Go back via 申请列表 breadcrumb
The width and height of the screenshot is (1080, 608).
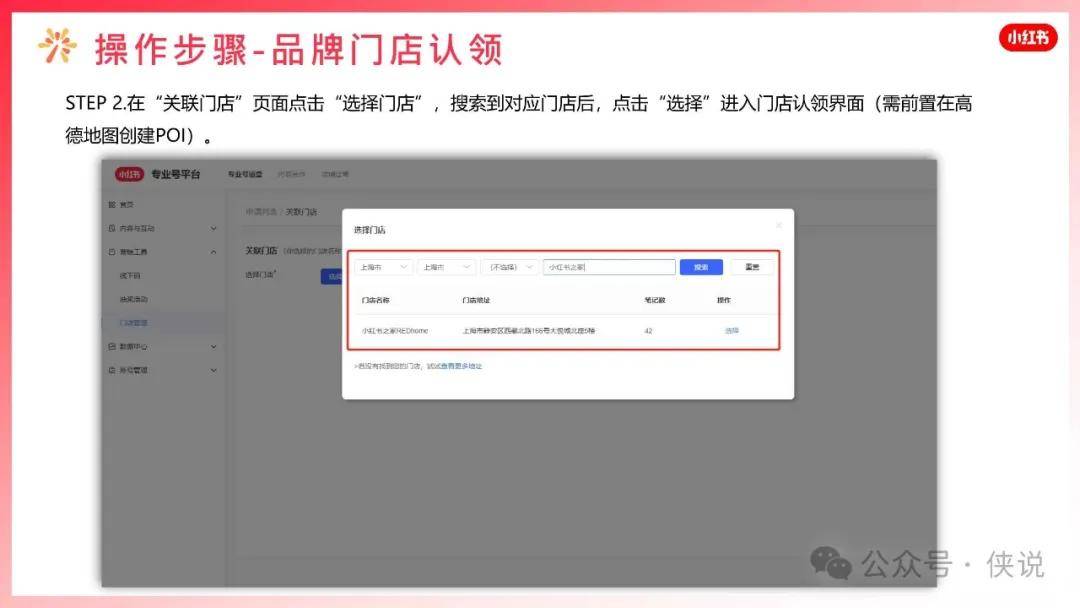click(261, 211)
